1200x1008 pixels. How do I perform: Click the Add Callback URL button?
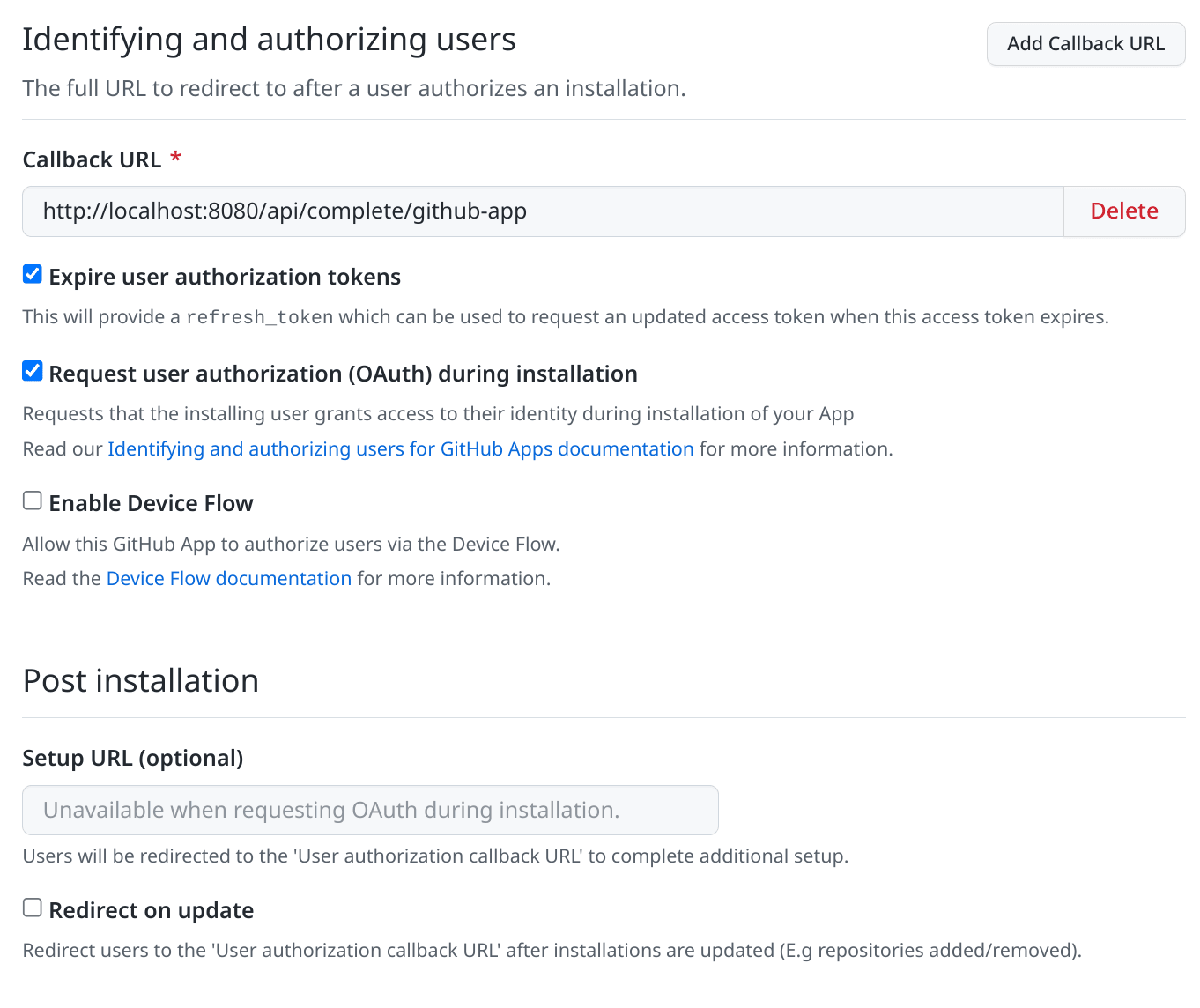point(1085,44)
